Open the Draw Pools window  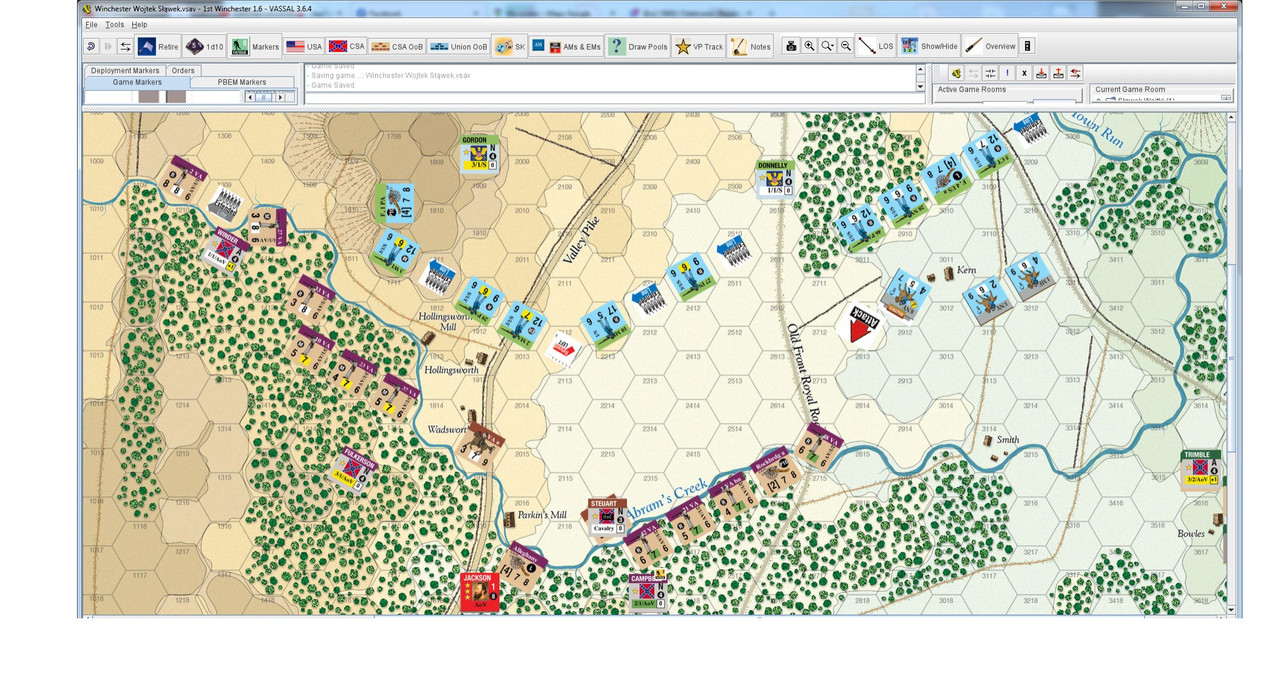638,46
